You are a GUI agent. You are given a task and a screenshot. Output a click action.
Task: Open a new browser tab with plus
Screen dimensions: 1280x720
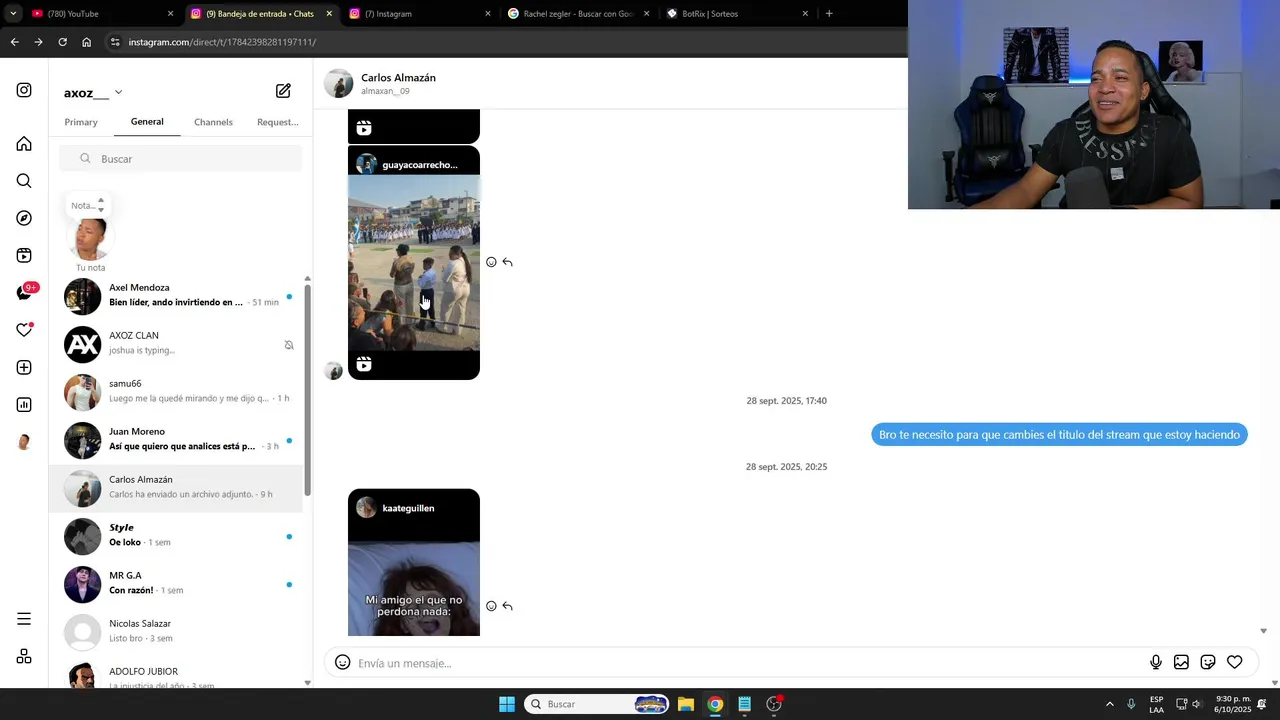829,14
